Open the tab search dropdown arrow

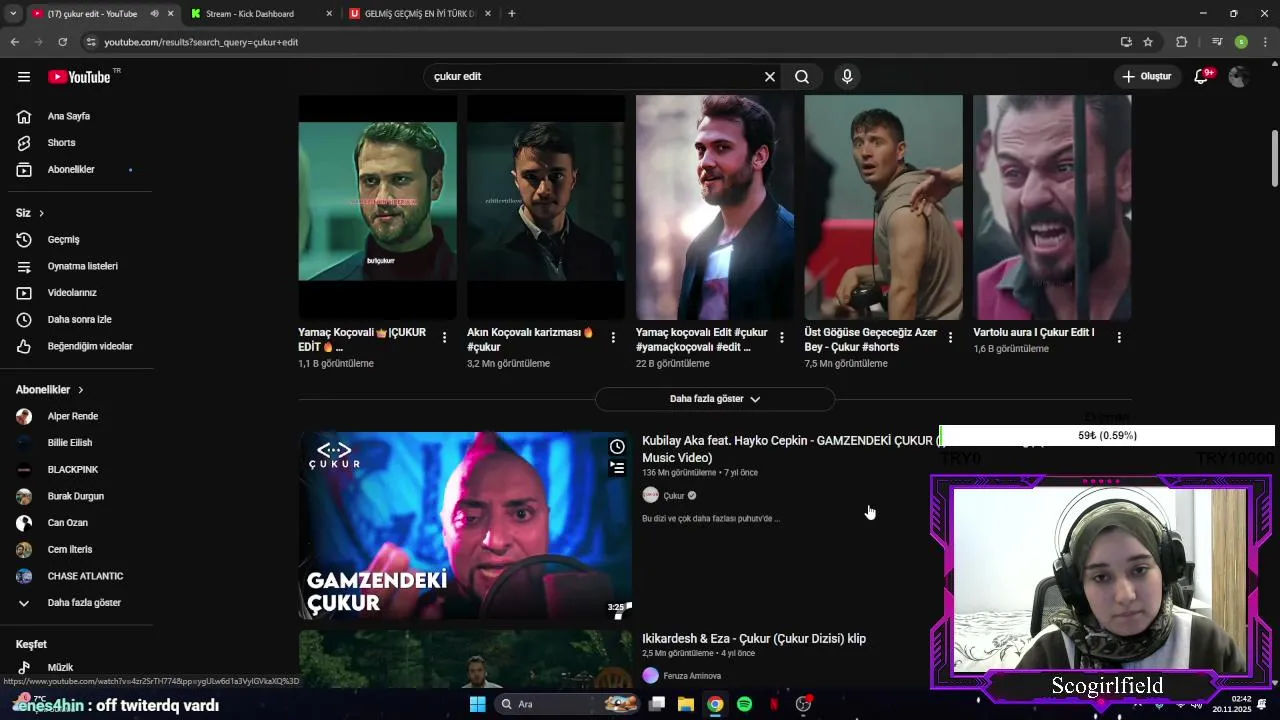click(x=13, y=14)
